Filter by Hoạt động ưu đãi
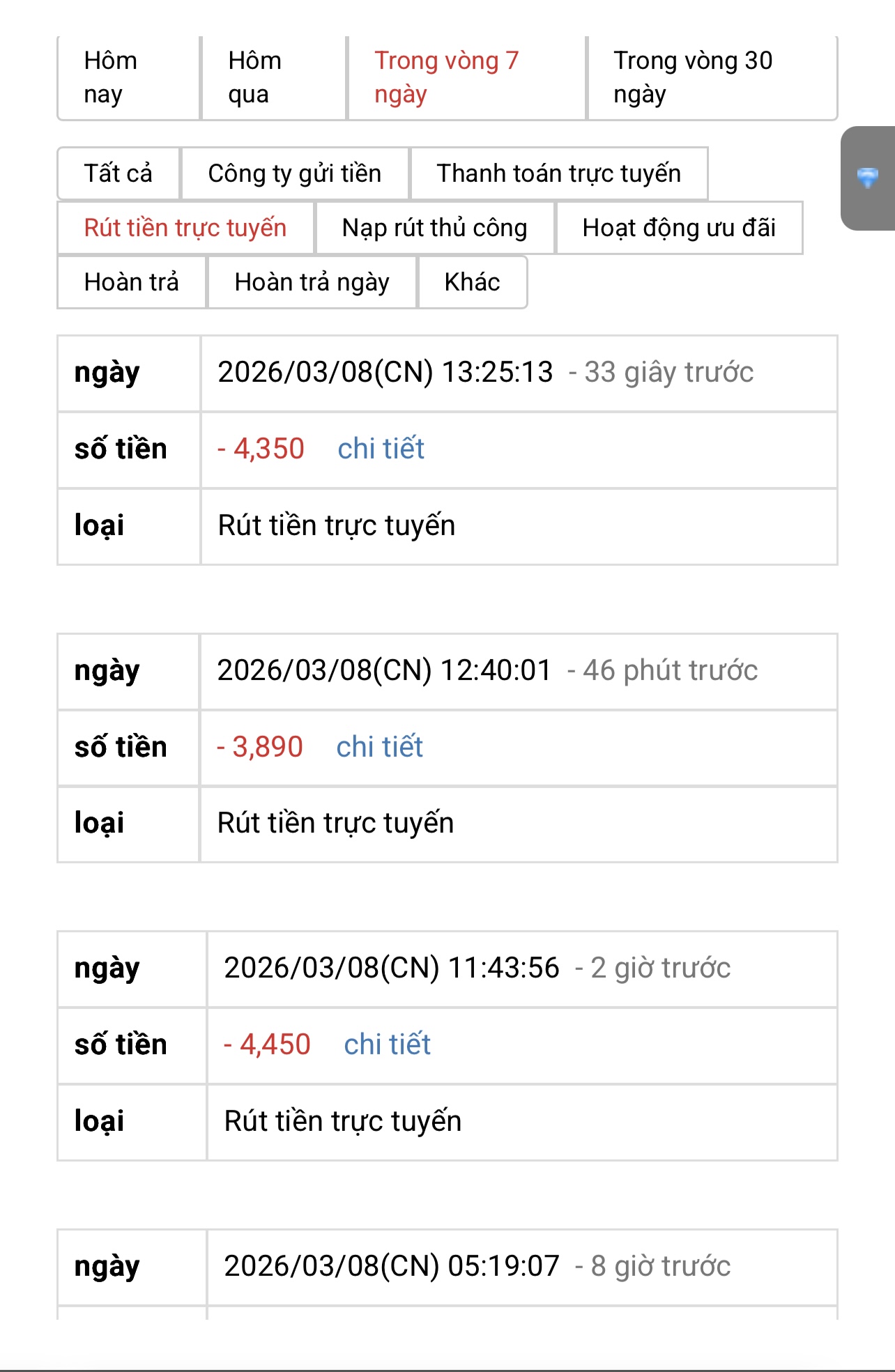Viewport: 895px width, 1372px height. pyautogui.click(x=680, y=228)
